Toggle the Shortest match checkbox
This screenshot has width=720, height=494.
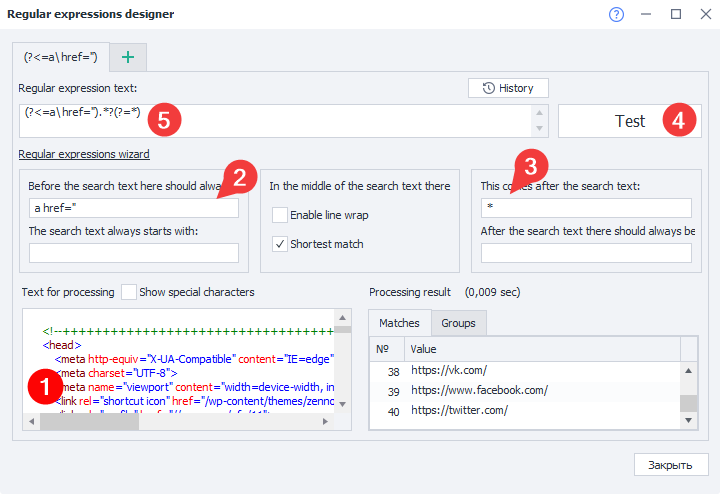tap(280, 244)
